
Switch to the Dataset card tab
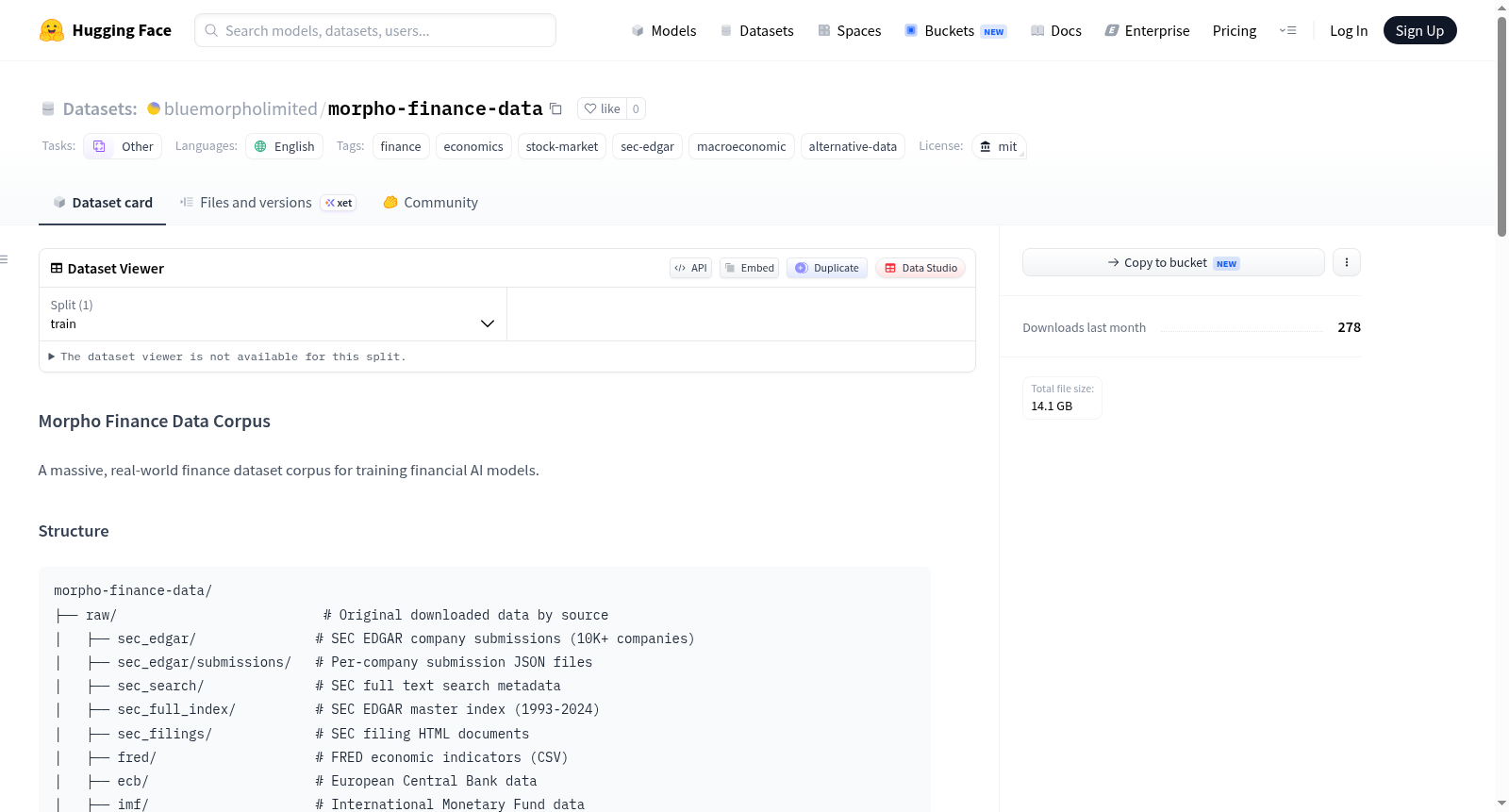102,202
